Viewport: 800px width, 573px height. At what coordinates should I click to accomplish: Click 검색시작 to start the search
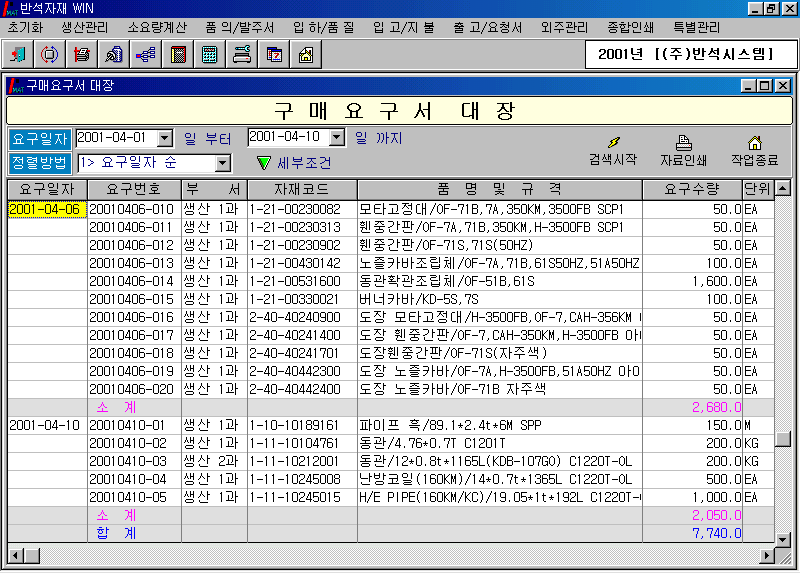click(x=613, y=151)
